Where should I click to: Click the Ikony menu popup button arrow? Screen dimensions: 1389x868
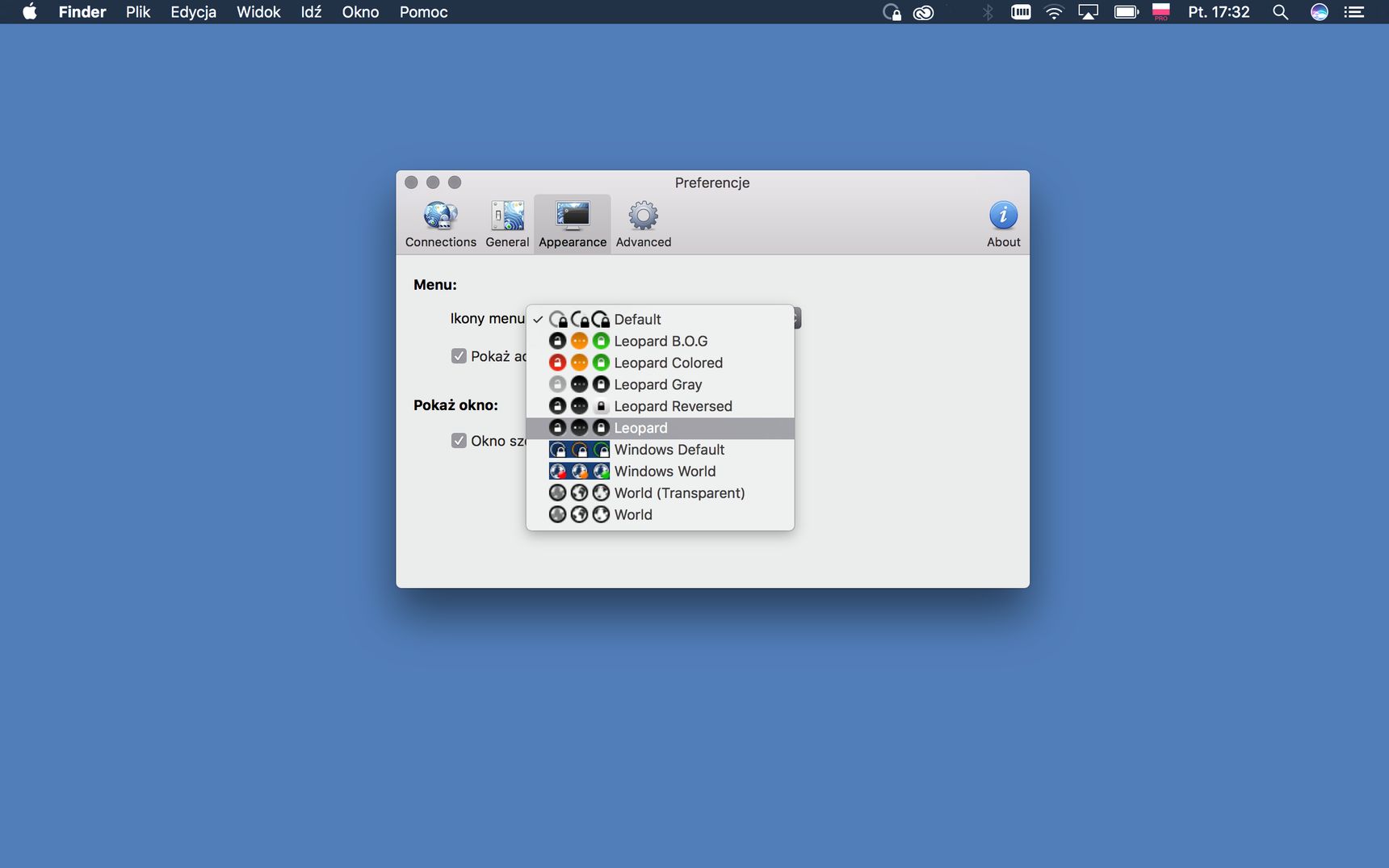pos(797,318)
